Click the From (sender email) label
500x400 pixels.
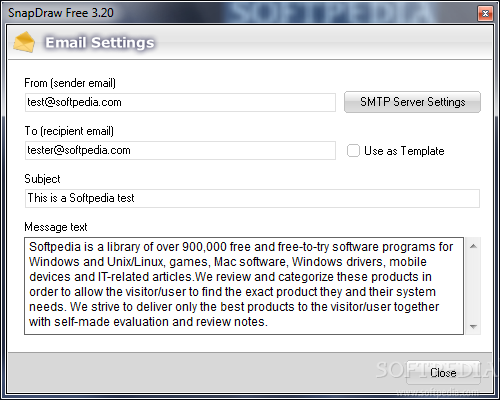pos(70,83)
